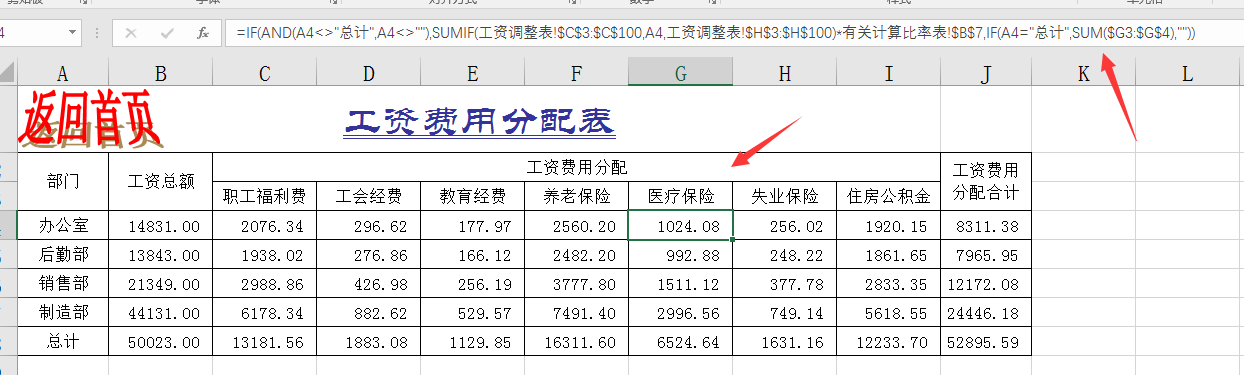Screen dimensions: 1244x375
Task: Select column K header
Action: [x=1082, y=73]
